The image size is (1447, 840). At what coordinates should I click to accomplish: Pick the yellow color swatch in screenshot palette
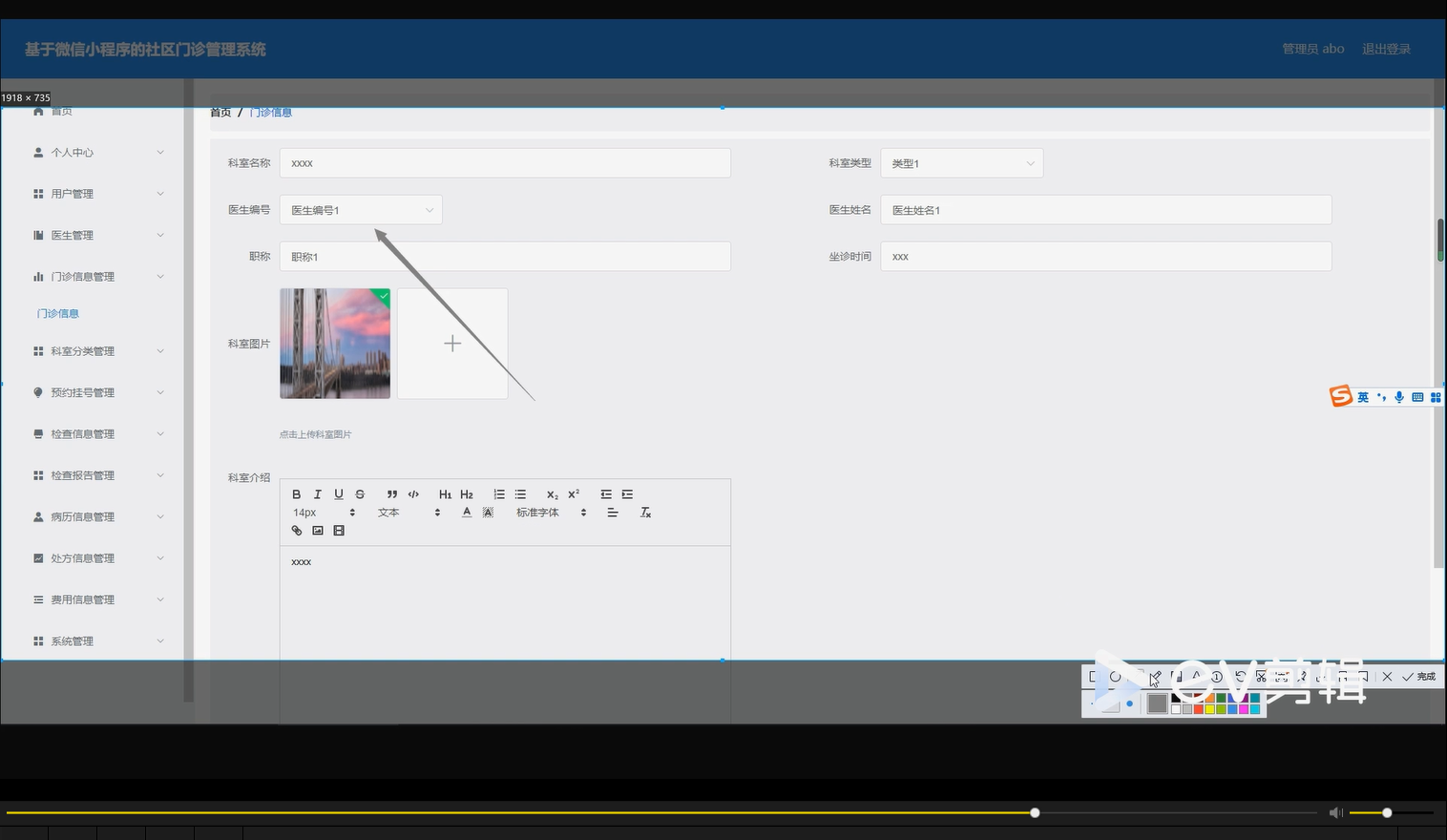[x=1209, y=709]
